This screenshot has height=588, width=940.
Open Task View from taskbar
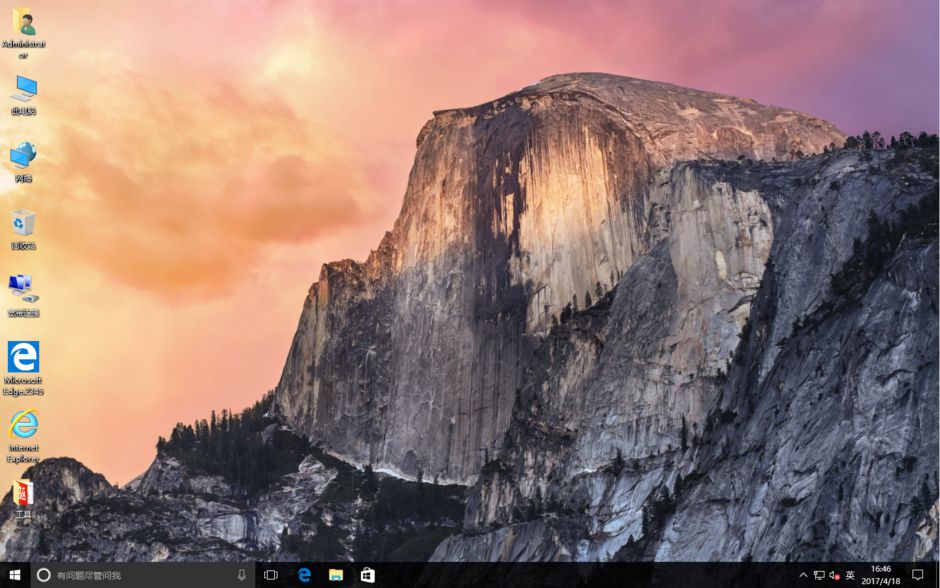coord(271,575)
